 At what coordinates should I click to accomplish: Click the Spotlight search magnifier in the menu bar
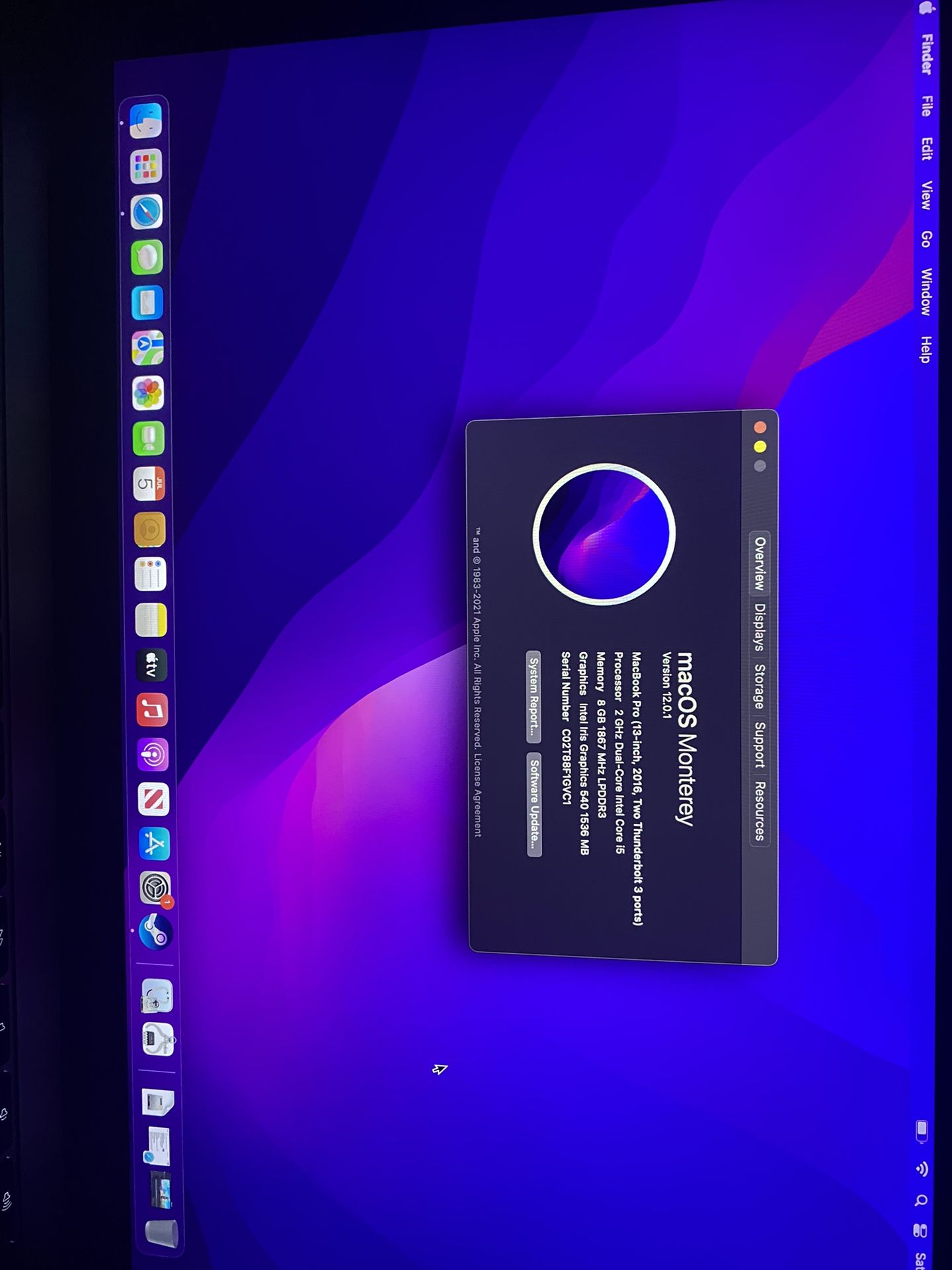tap(921, 1200)
